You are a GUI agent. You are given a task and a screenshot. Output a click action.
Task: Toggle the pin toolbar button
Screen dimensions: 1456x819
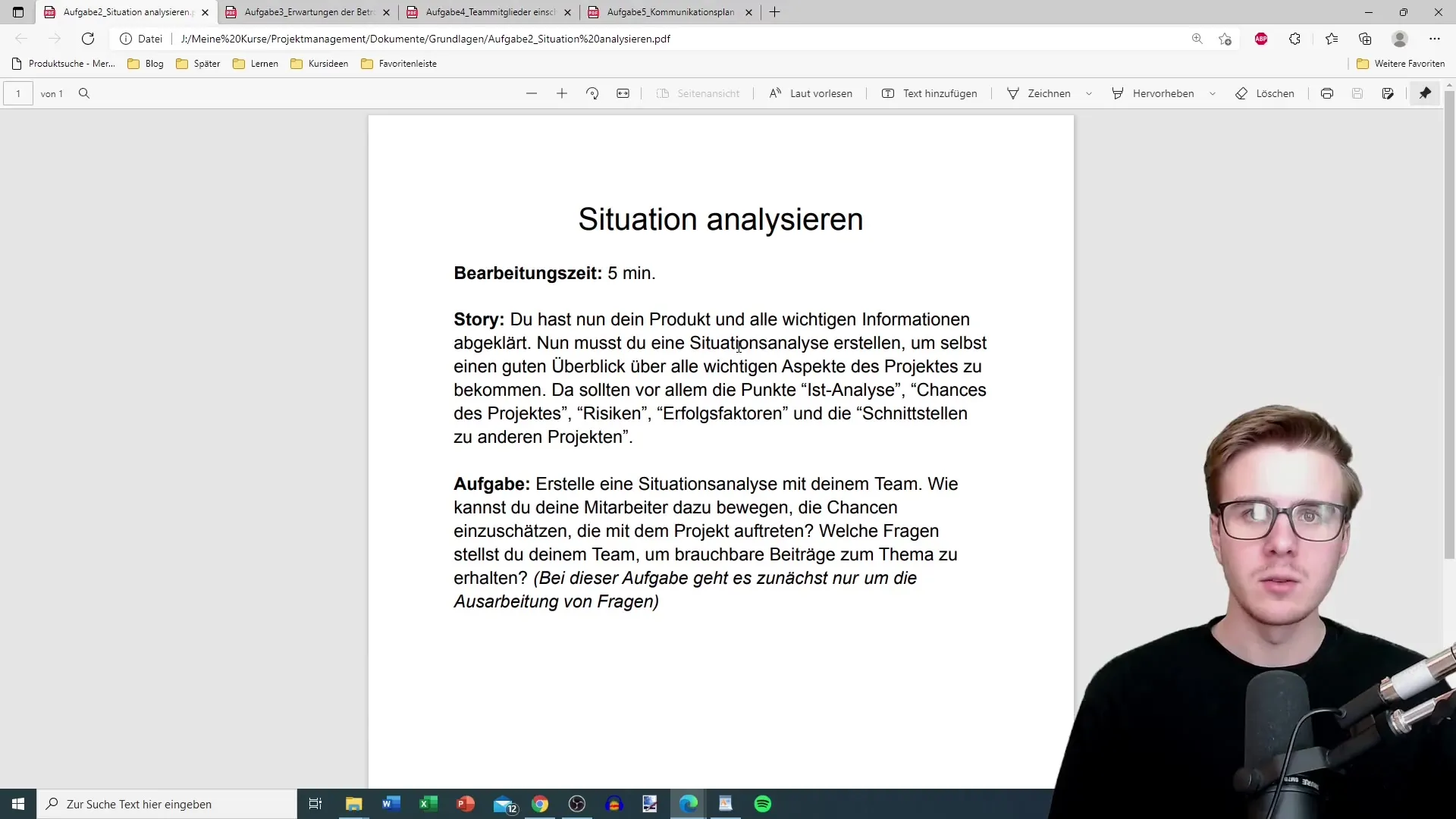[1426, 93]
